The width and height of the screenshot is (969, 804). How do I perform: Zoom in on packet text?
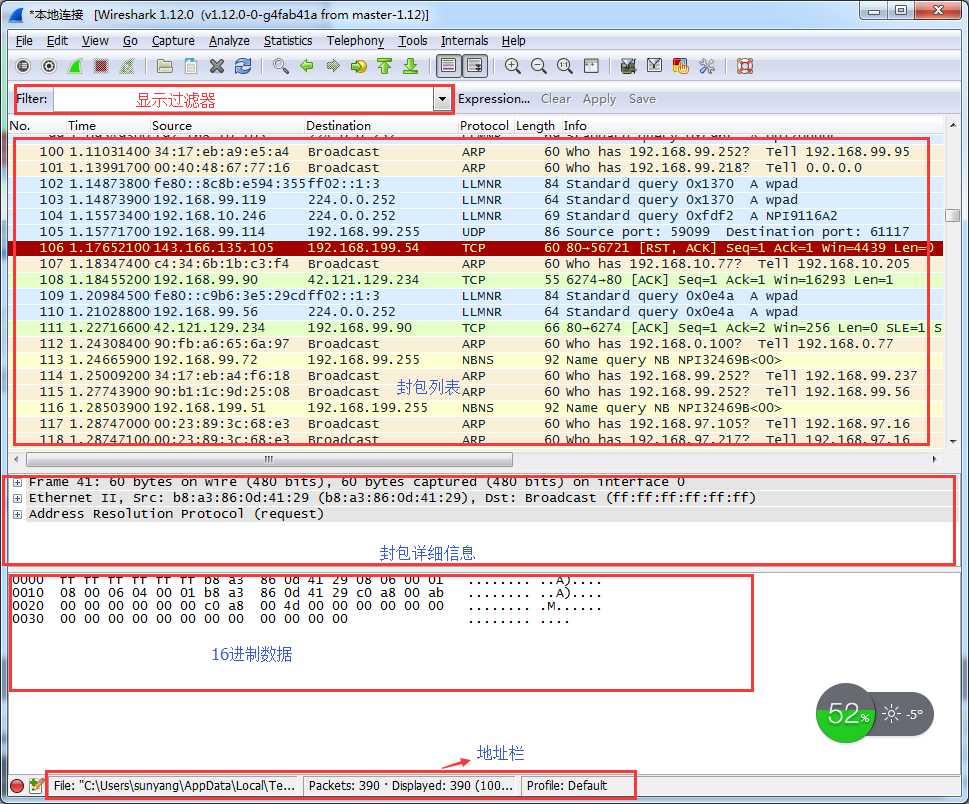pyautogui.click(x=512, y=66)
